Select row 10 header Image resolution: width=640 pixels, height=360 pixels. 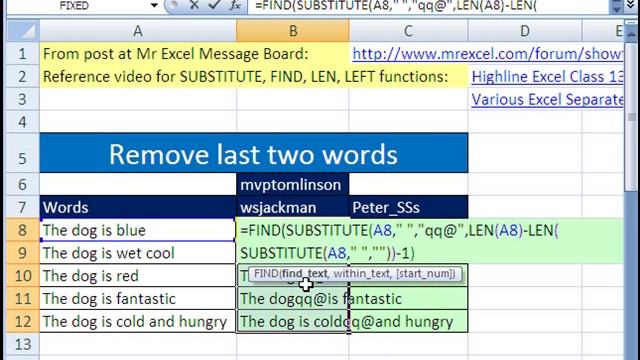[23, 276]
